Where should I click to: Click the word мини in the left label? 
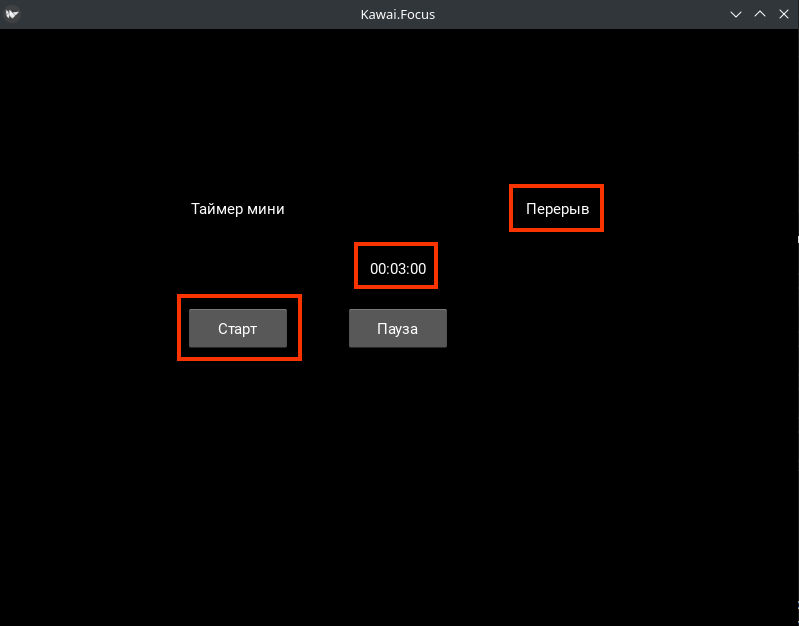coord(267,209)
